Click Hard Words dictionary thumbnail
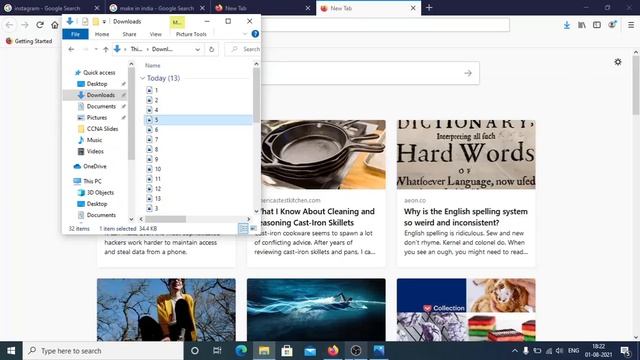 pos(466,154)
